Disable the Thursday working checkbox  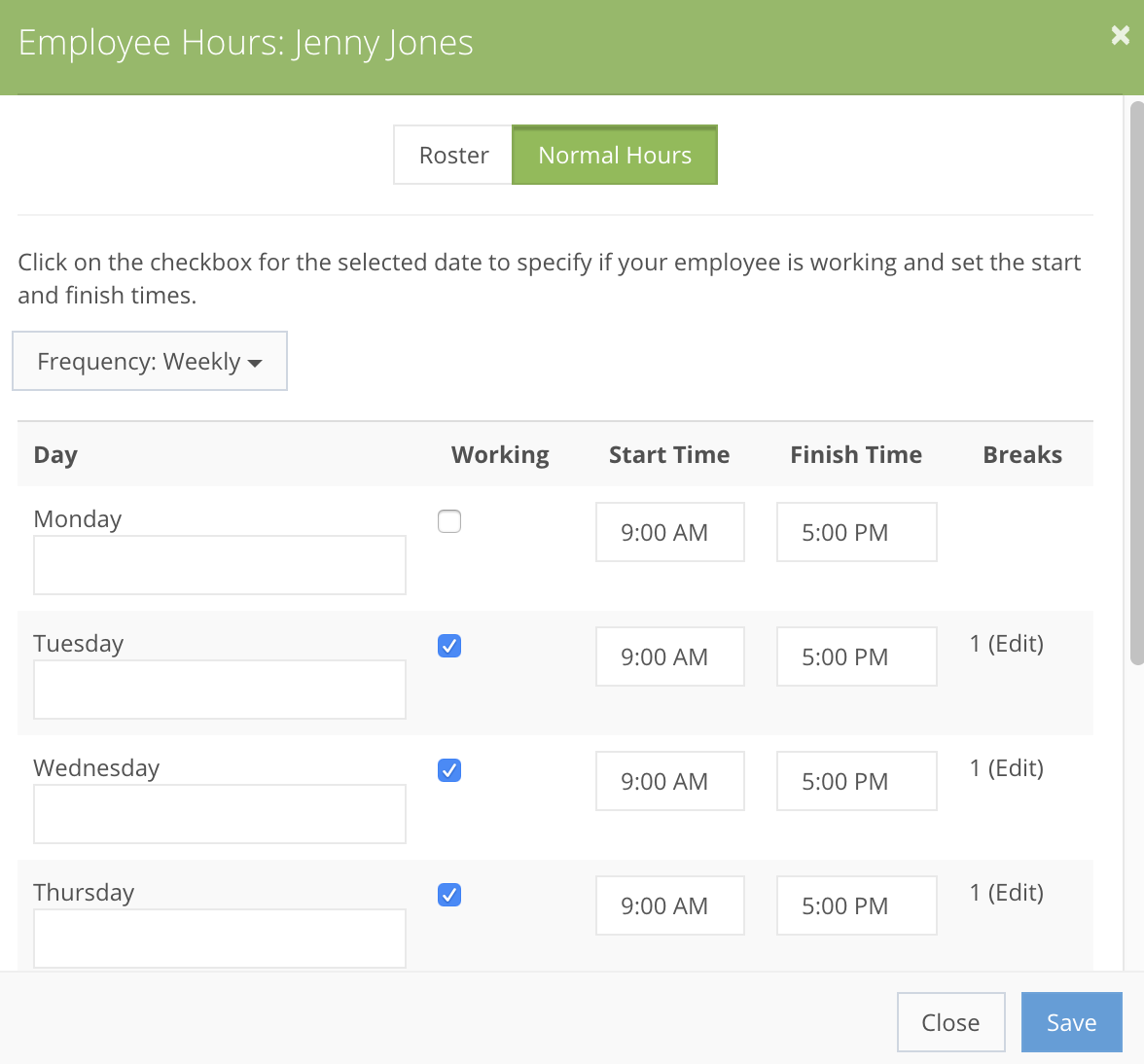coord(449,896)
